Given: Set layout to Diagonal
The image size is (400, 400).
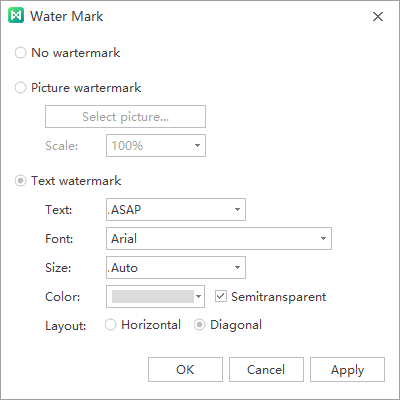Looking at the screenshot, I should [199, 325].
